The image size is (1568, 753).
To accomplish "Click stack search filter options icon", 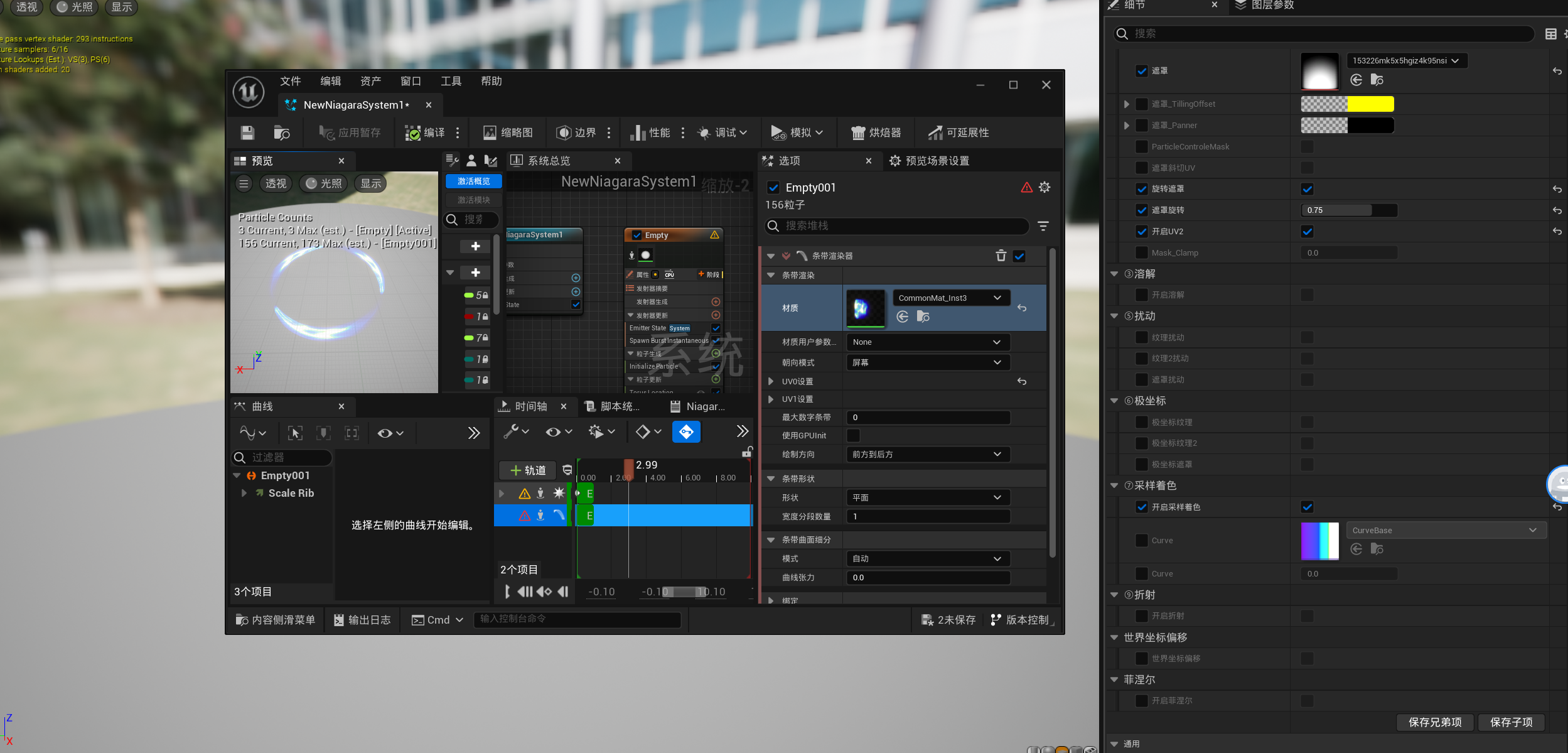I will [1043, 225].
